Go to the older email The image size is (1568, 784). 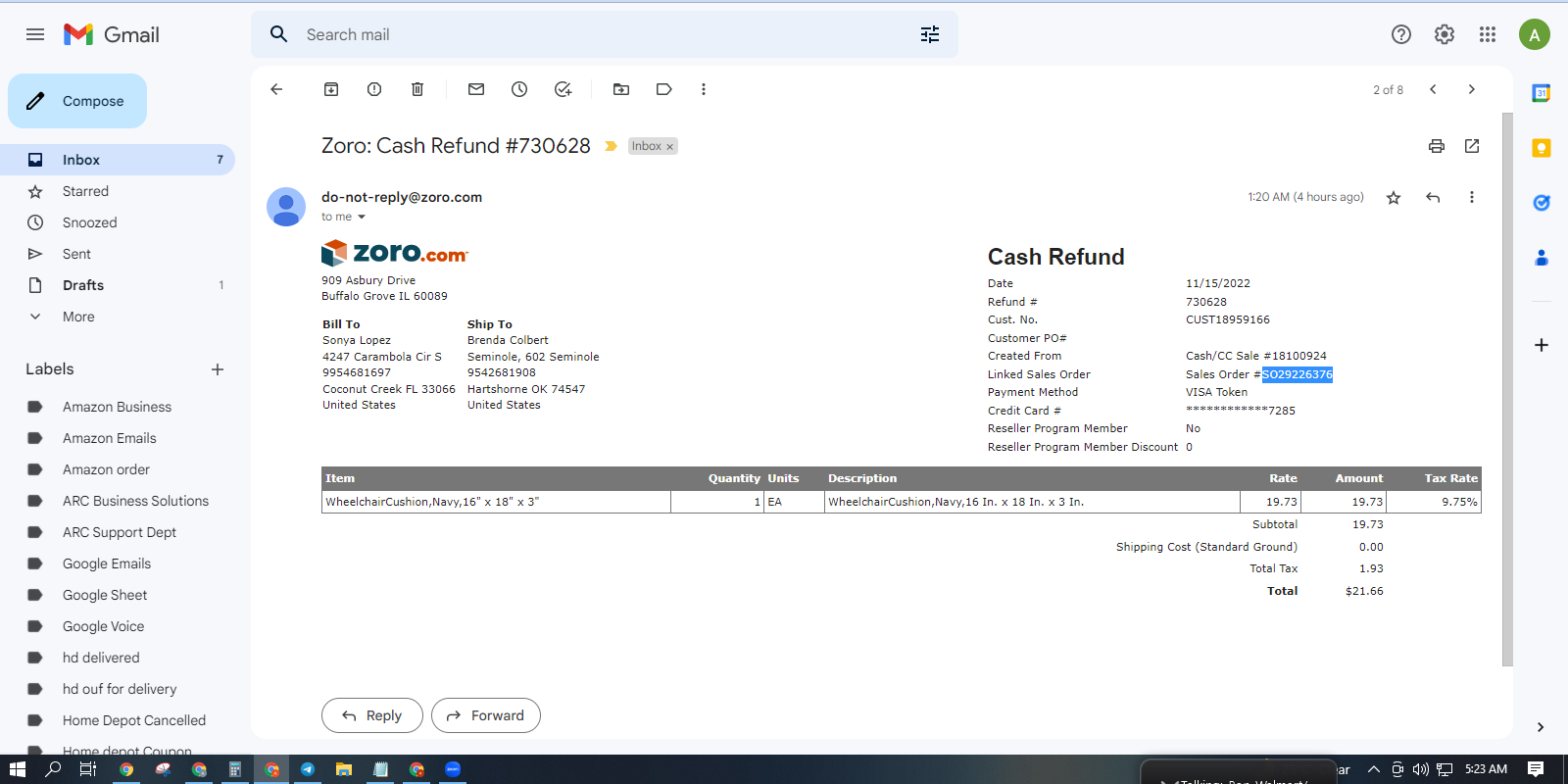point(1472,89)
